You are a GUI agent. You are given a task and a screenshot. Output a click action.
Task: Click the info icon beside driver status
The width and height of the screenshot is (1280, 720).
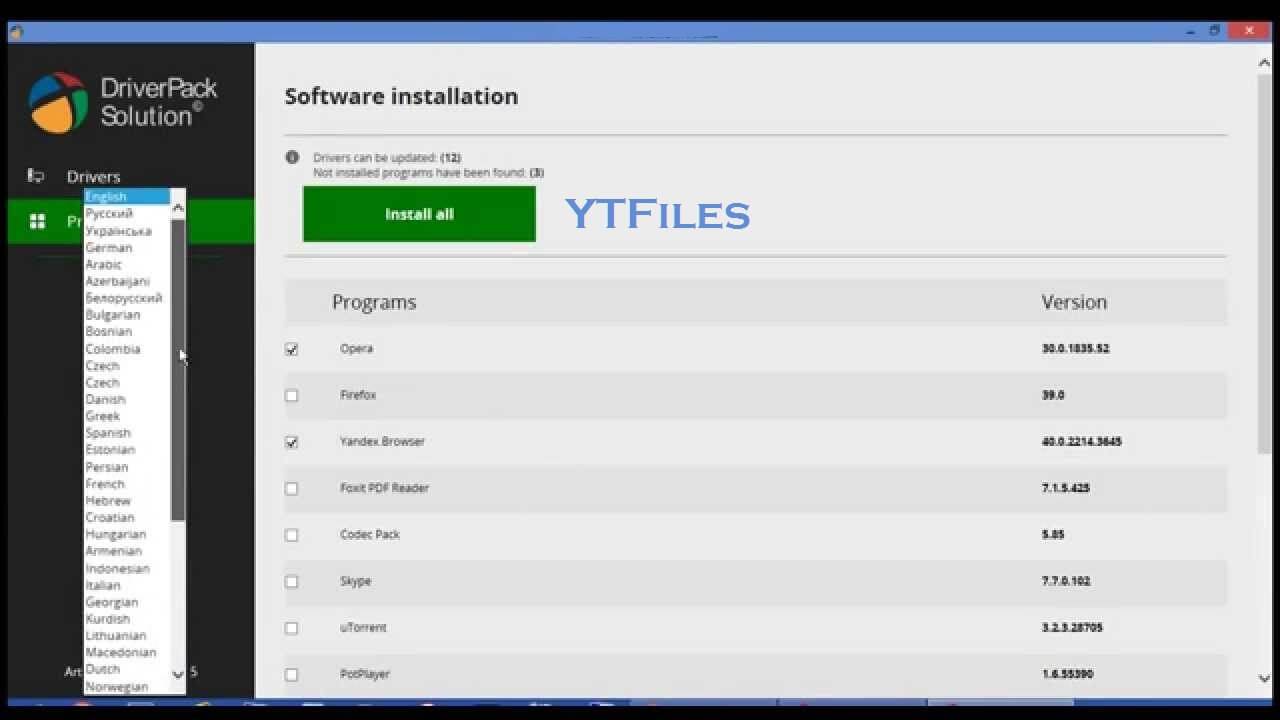point(292,157)
